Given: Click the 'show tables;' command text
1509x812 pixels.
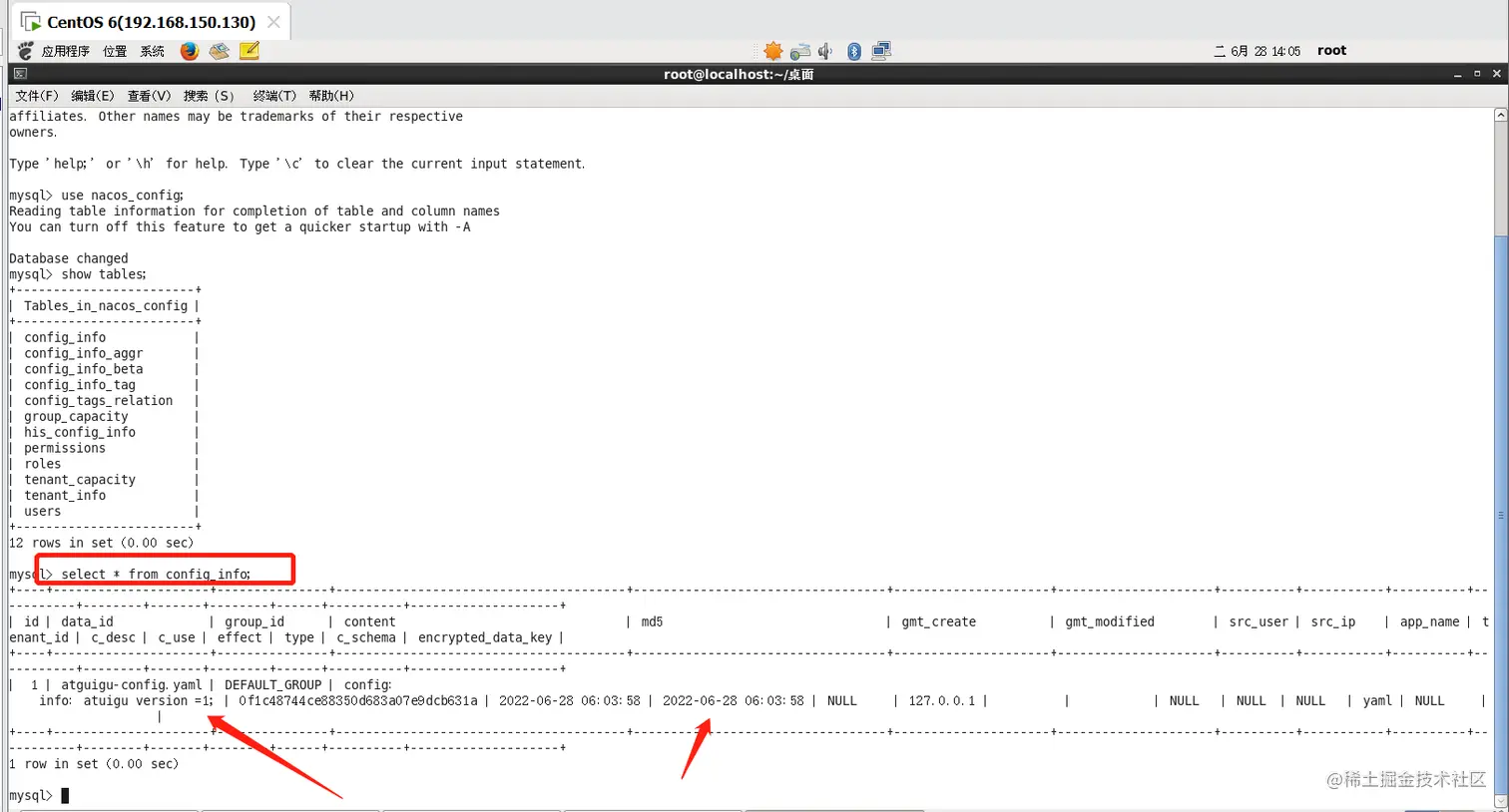Looking at the screenshot, I should click(x=104, y=274).
